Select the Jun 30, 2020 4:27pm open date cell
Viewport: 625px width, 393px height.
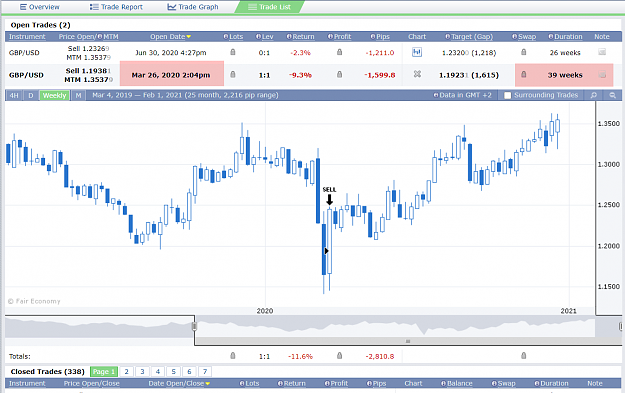(171, 52)
